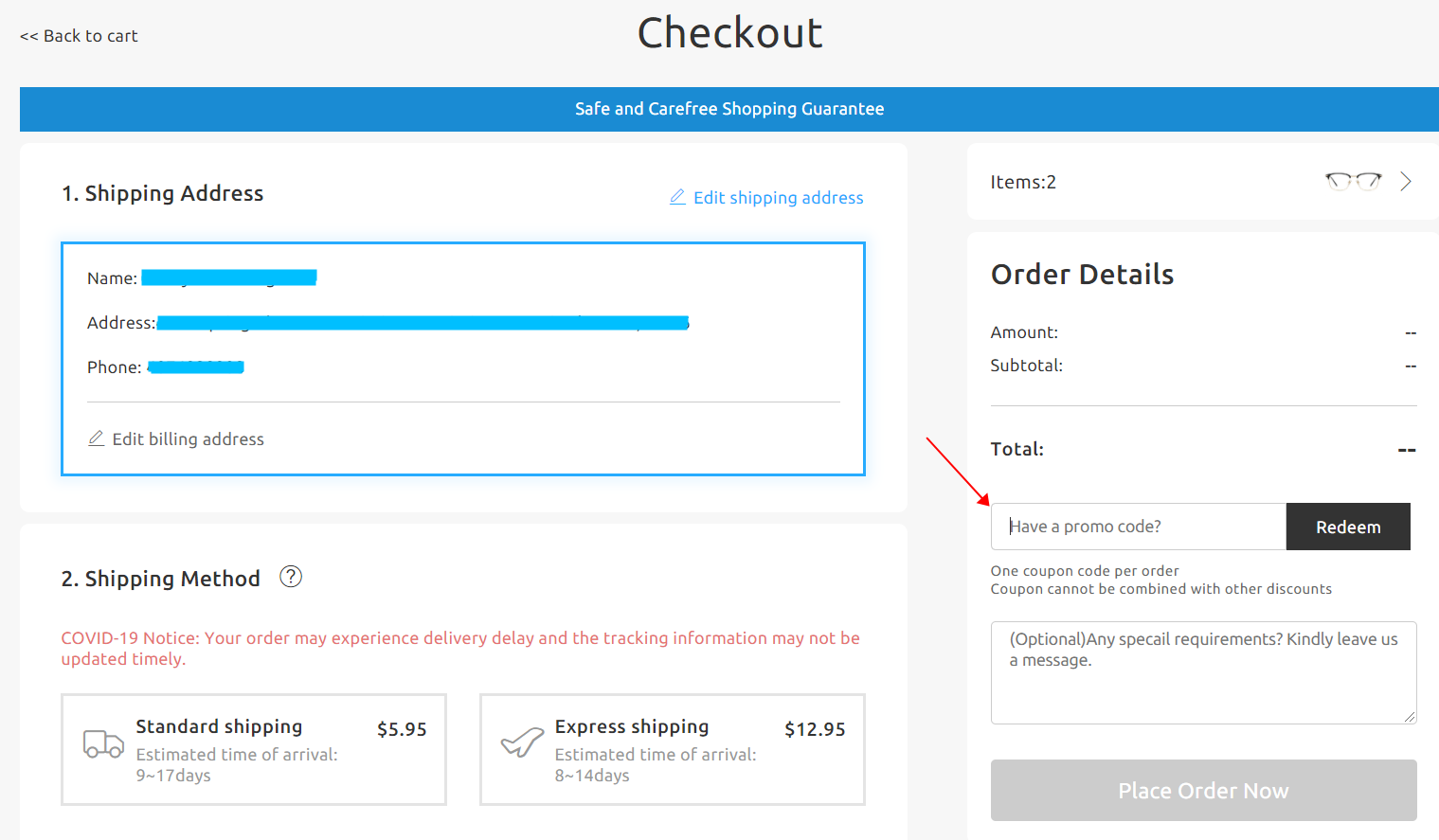Image resolution: width=1439 pixels, height=840 pixels.
Task: Click the Safe and Carefree Shopping Guarantee banner
Action: tap(729, 109)
